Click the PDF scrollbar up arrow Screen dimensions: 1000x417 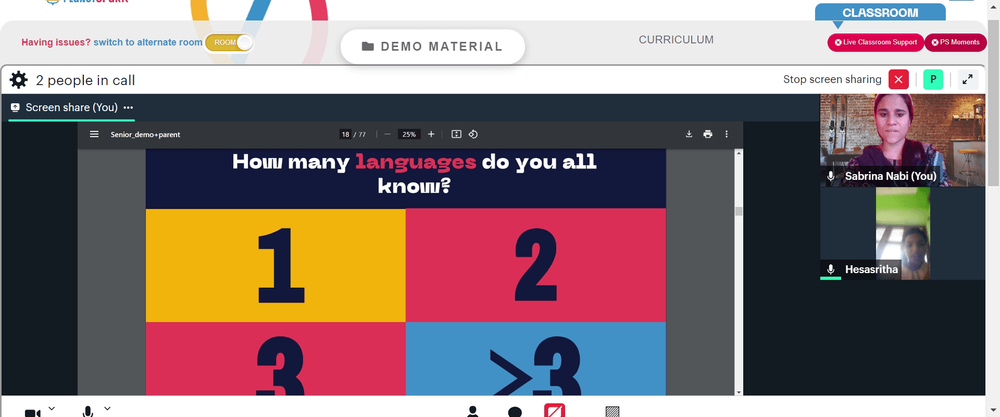click(x=739, y=152)
